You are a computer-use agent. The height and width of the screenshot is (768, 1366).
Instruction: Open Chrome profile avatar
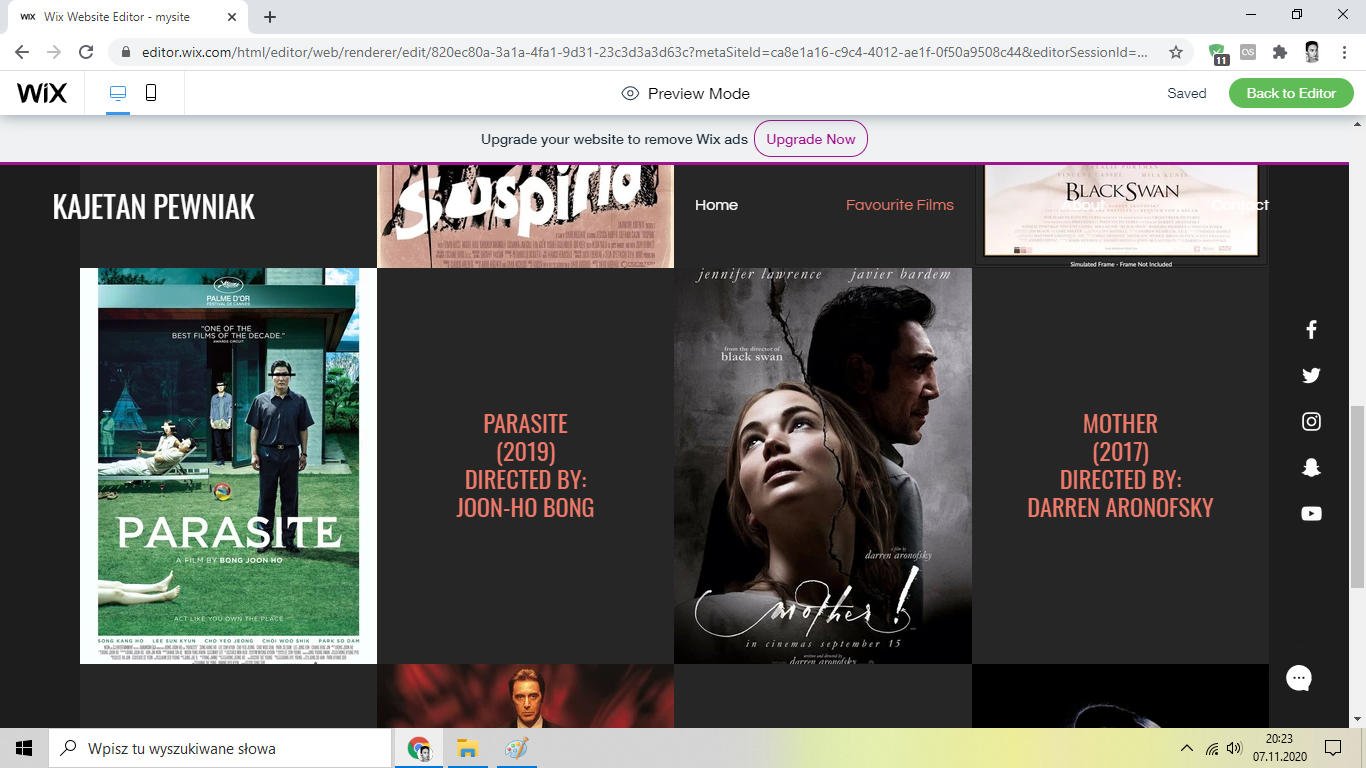(x=1312, y=52)
